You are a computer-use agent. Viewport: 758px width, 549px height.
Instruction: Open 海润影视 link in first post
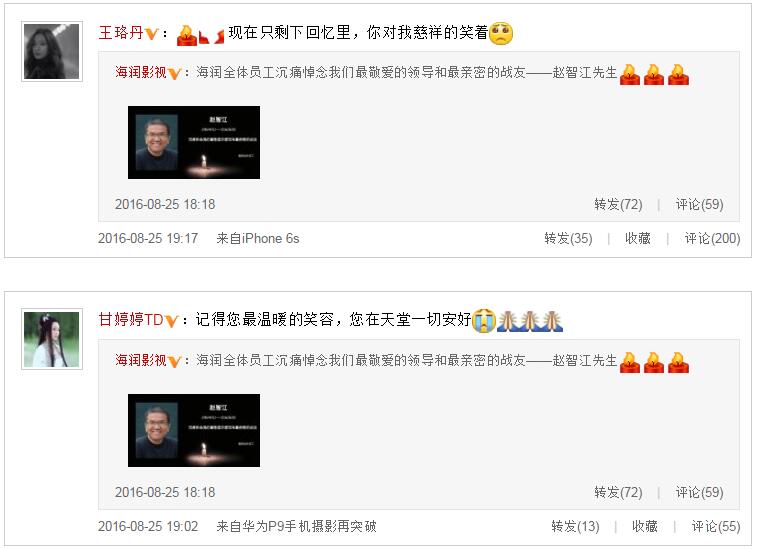(141, 72)
